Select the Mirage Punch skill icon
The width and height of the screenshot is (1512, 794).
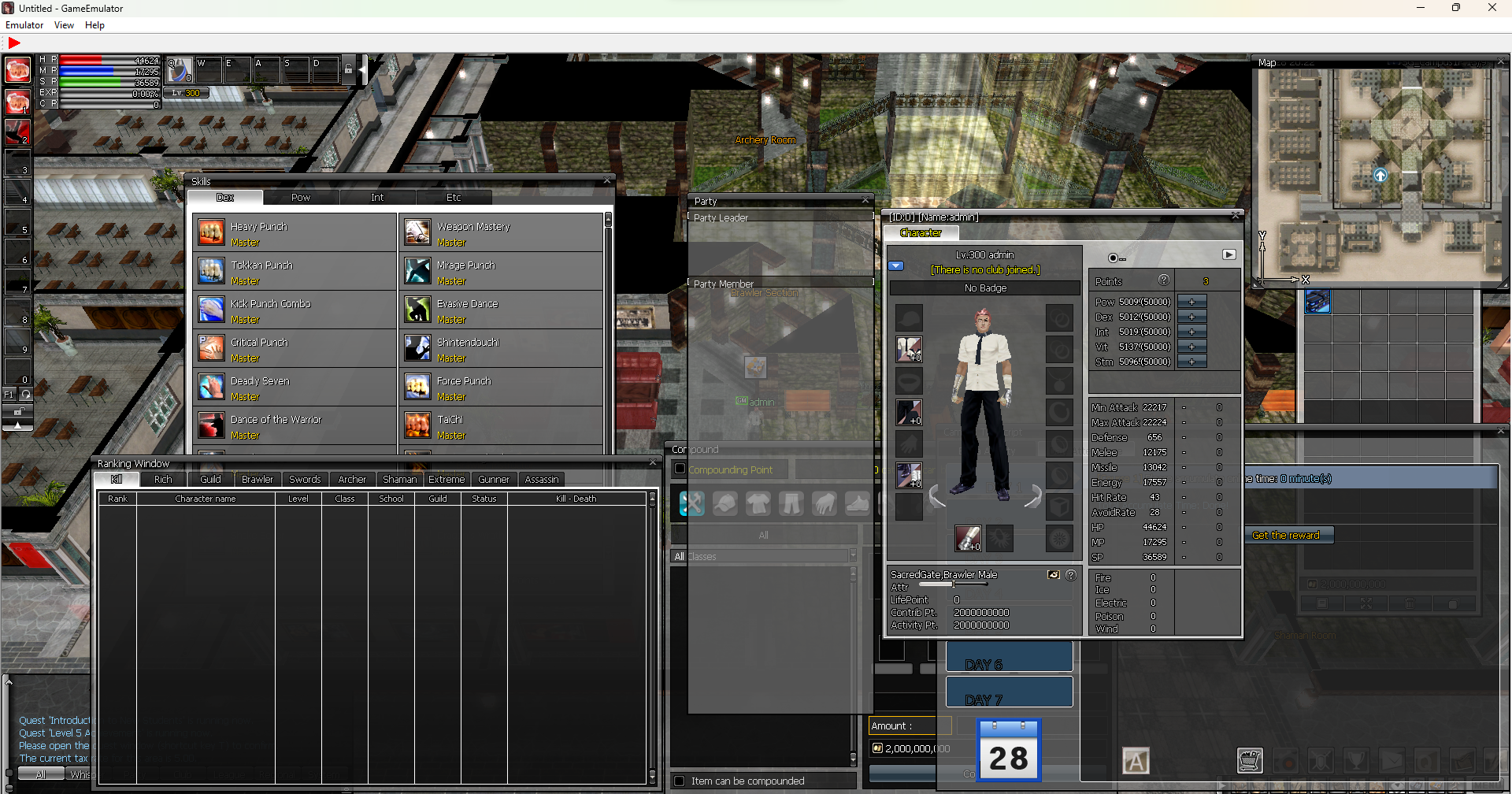417,271
